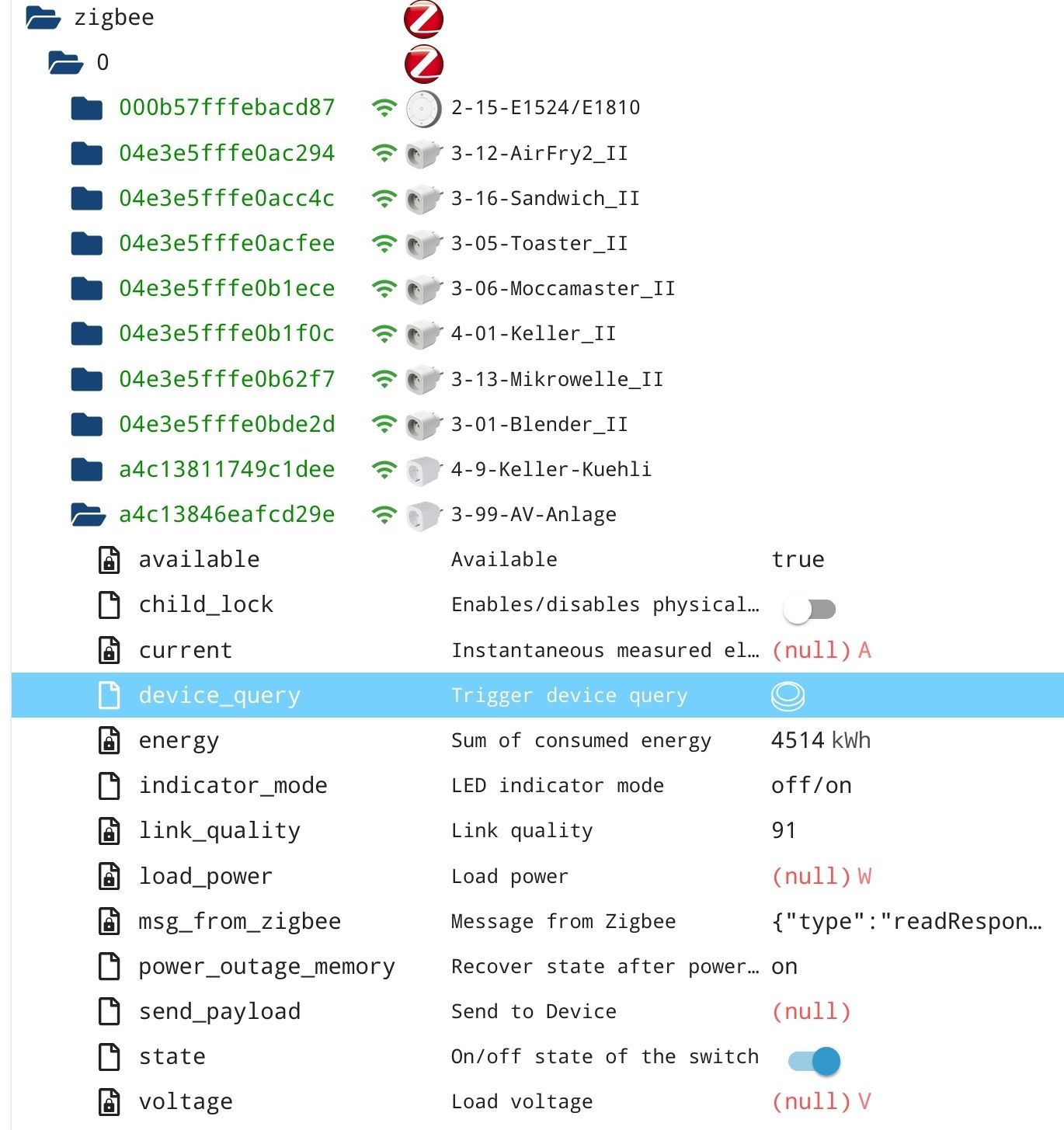Toggle the child_lock switch
1064x1130 pixels.
809,610
